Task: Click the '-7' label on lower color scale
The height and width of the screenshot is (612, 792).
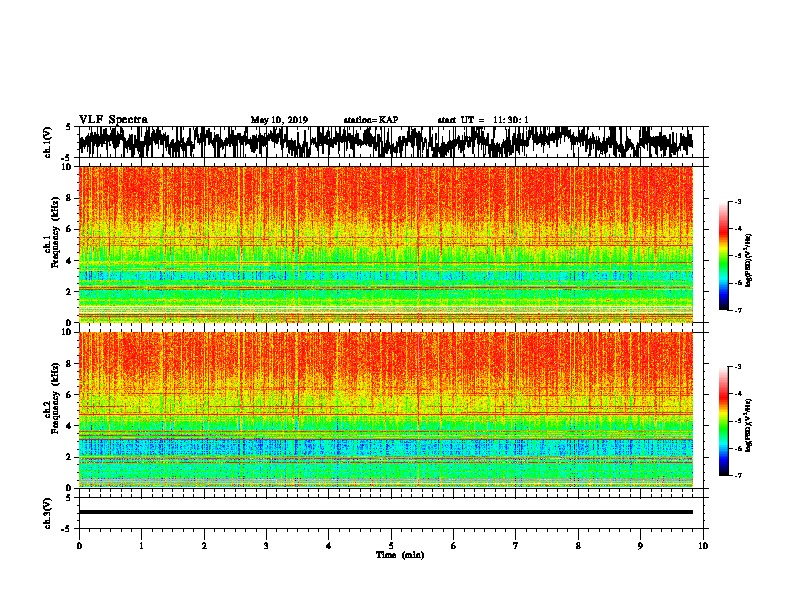Action: (738, 476)
